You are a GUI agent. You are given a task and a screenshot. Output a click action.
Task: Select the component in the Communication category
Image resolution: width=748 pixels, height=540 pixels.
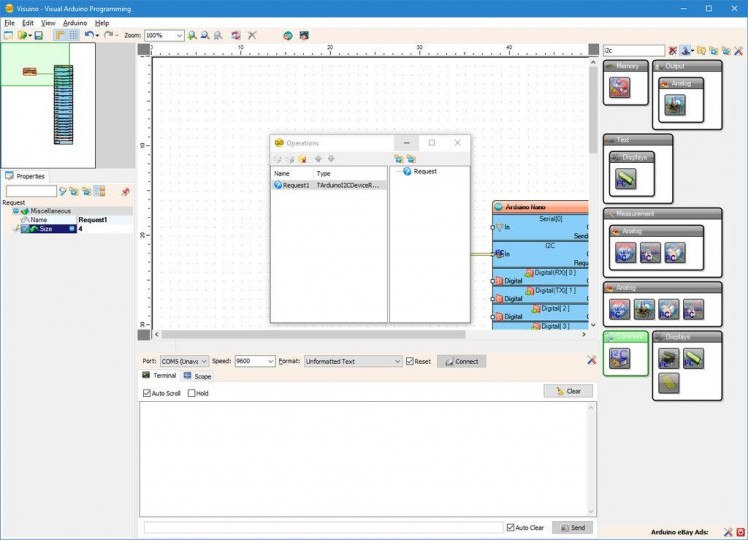[620, 360]
